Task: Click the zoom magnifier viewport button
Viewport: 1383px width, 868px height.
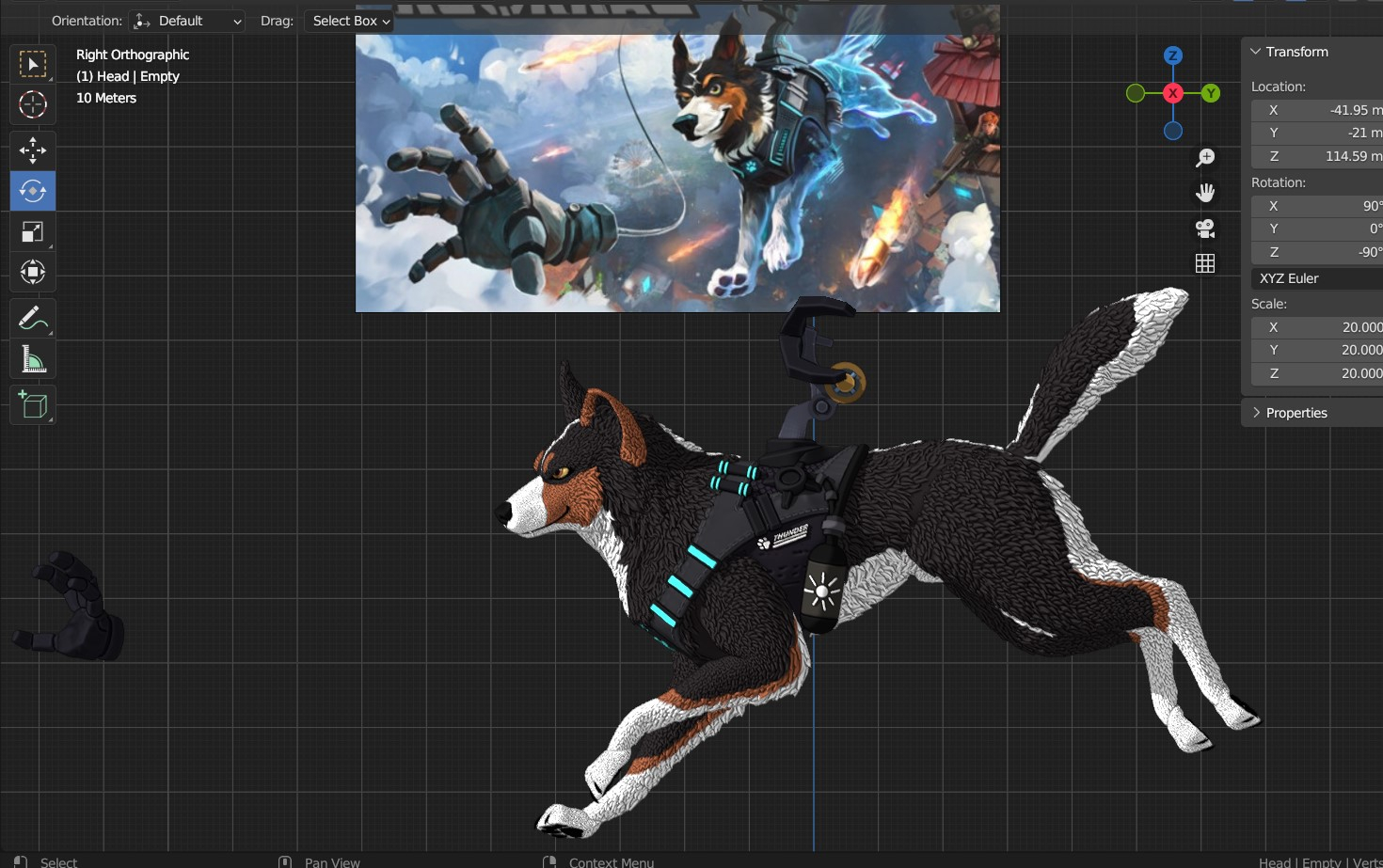Action: 1205,158
